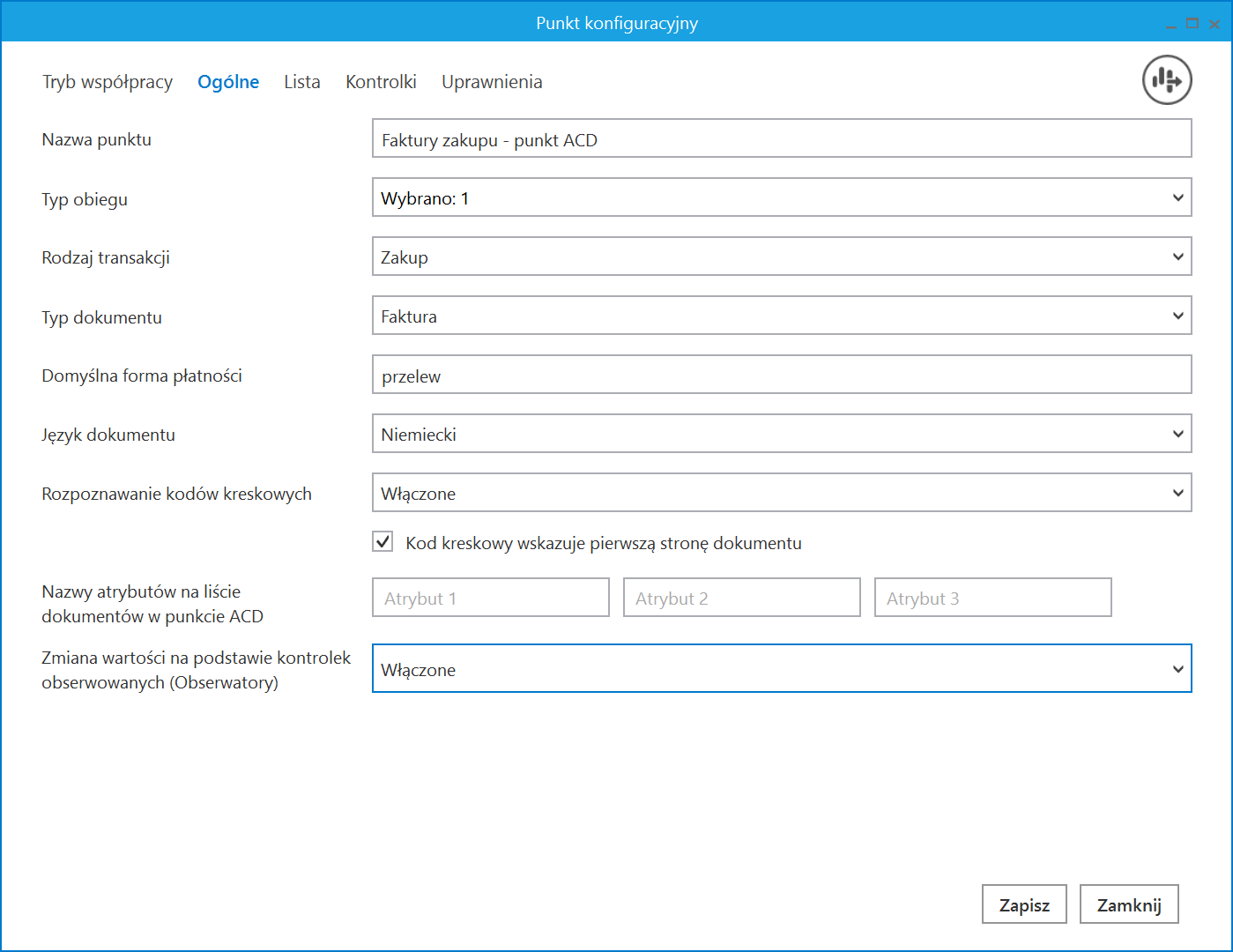This screenshot has height=952, width=1233.
Task: Expand the Obserwatory Włączone dropdown
Action: pyautogui.click(x=781, y=669)
